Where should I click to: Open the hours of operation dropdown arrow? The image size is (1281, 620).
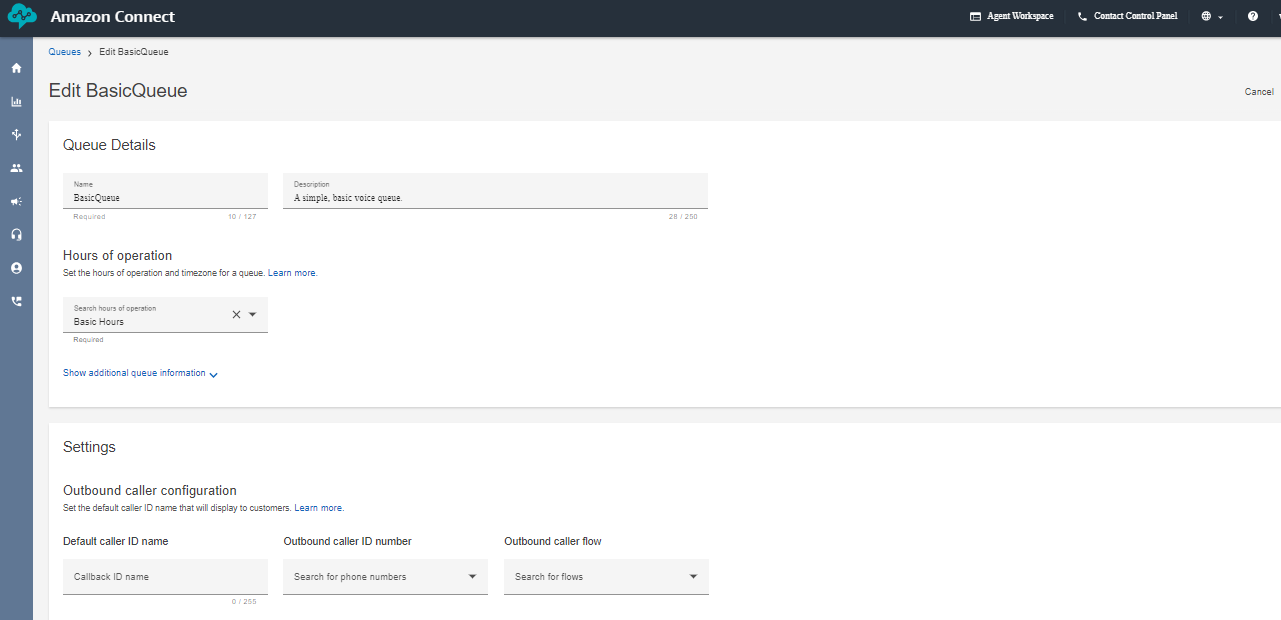pyautogui.click(x=253, y=314)
